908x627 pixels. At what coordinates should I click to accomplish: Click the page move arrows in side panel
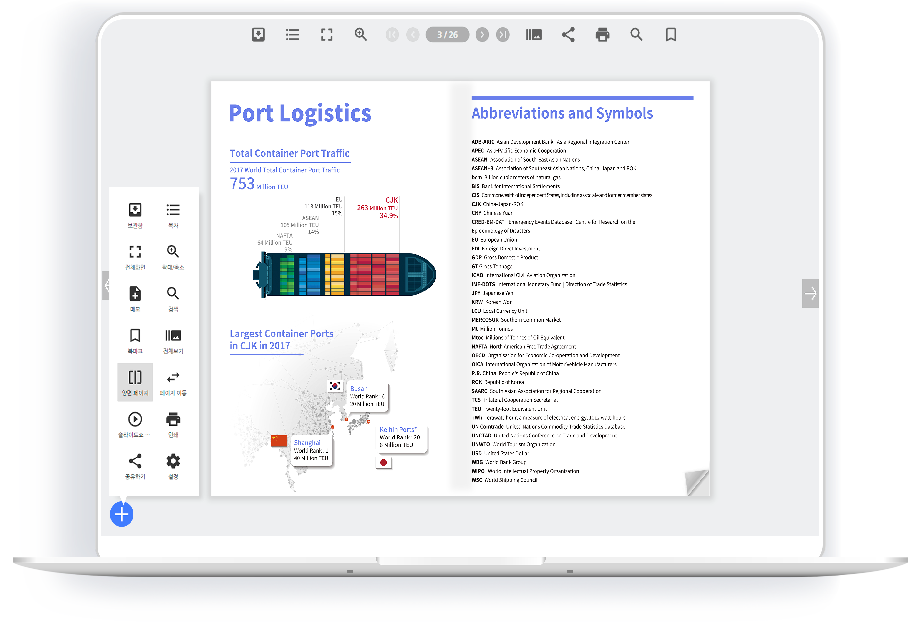pyautogui.click(x=173, y=381)
